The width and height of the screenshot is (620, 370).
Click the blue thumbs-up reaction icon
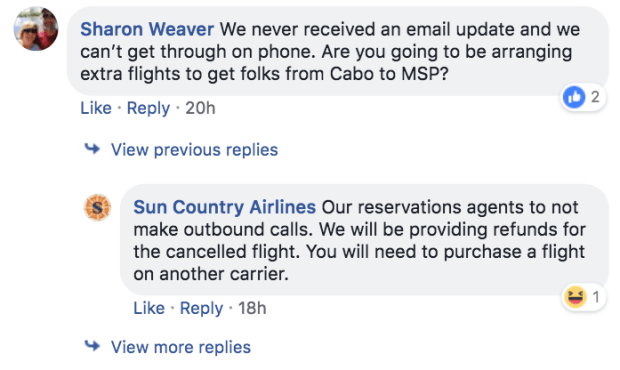pos(574,97)
